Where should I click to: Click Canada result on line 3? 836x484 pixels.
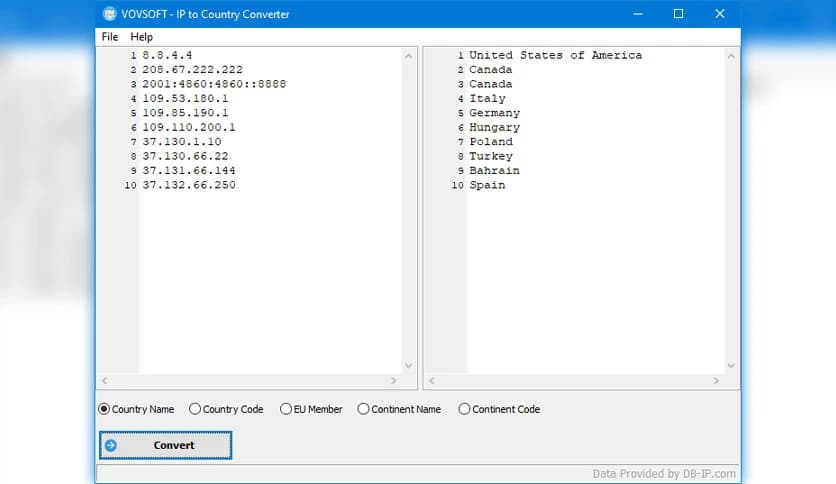491,84
